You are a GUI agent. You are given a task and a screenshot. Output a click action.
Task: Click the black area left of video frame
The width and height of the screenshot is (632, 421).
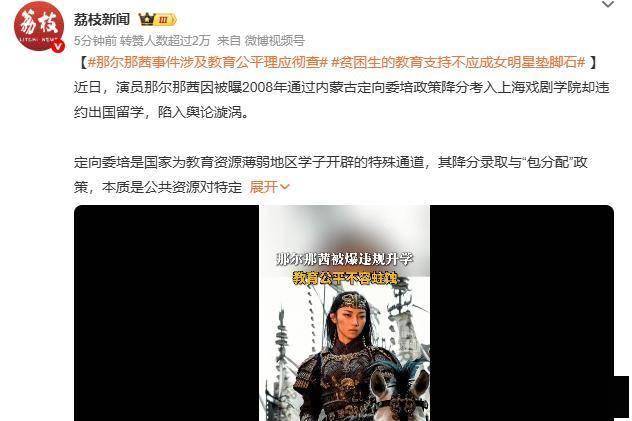(166, 313)
